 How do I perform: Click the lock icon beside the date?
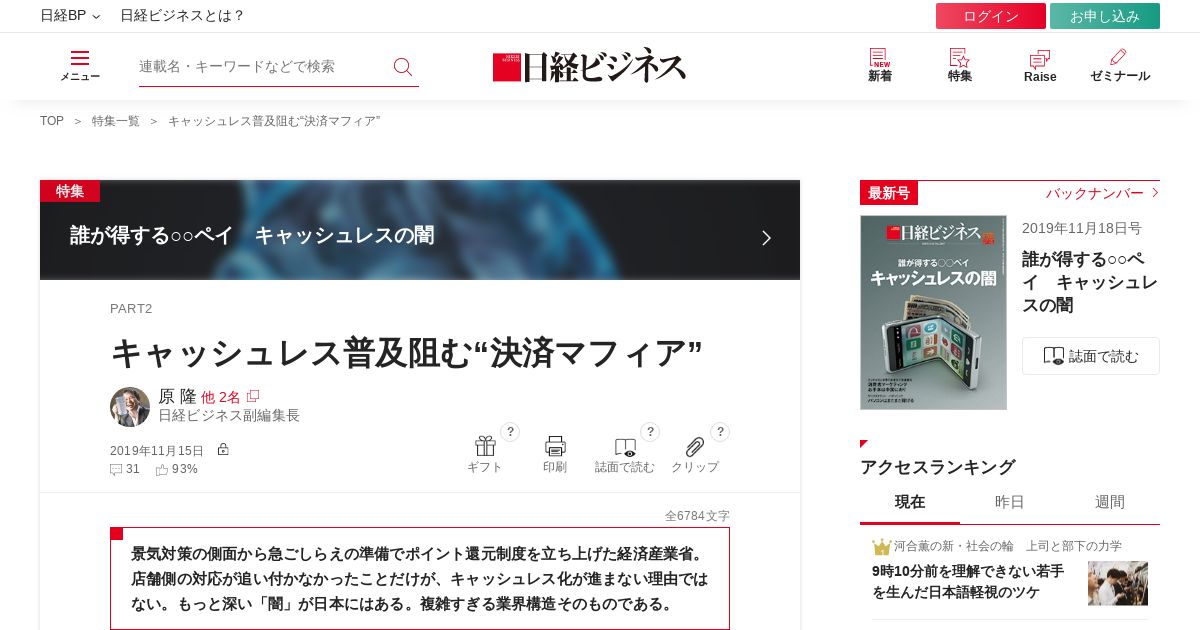pos(223,450)
